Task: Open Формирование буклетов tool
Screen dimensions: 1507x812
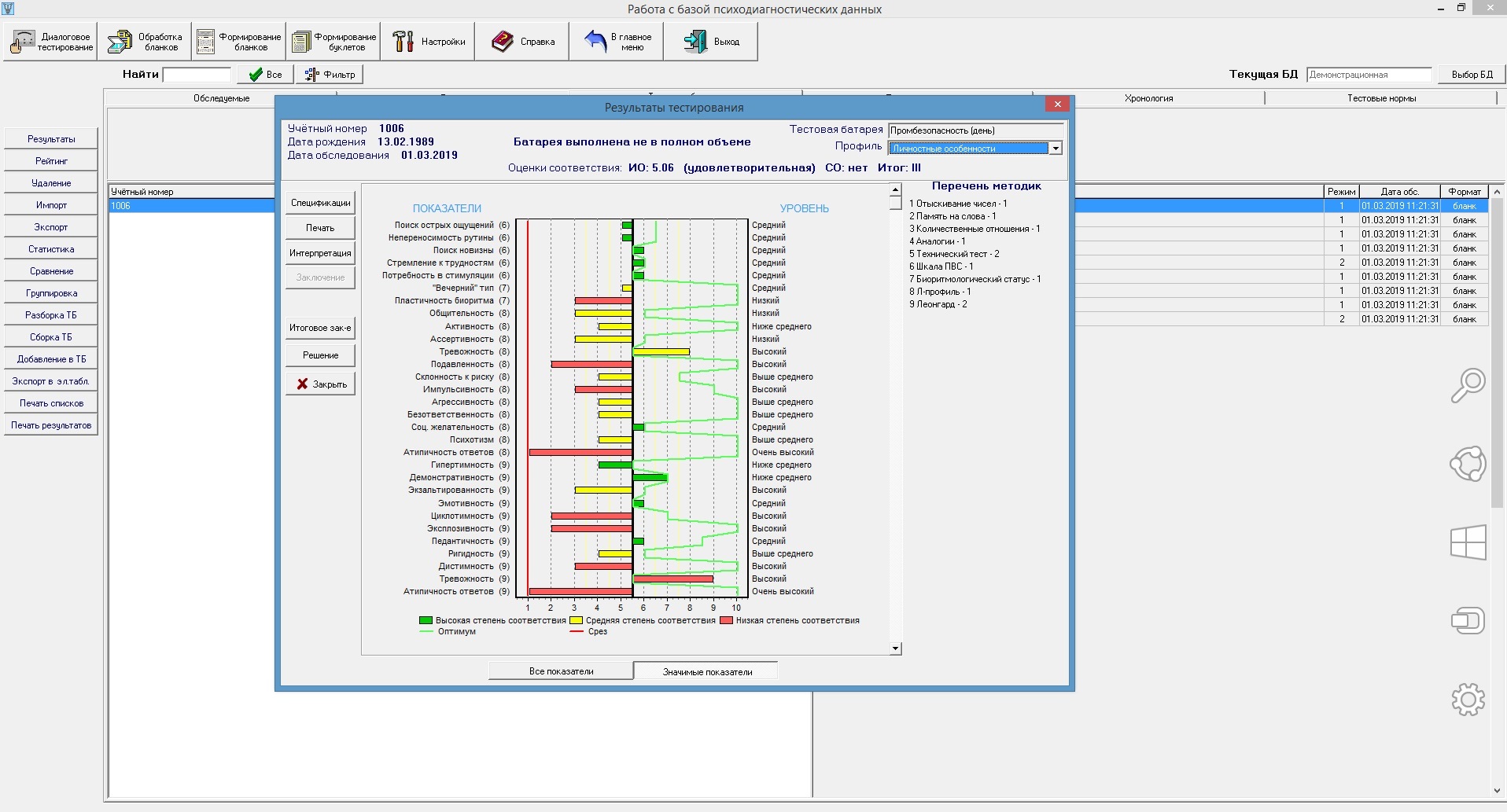Action: pyautogui.click(x=333, y=42)
